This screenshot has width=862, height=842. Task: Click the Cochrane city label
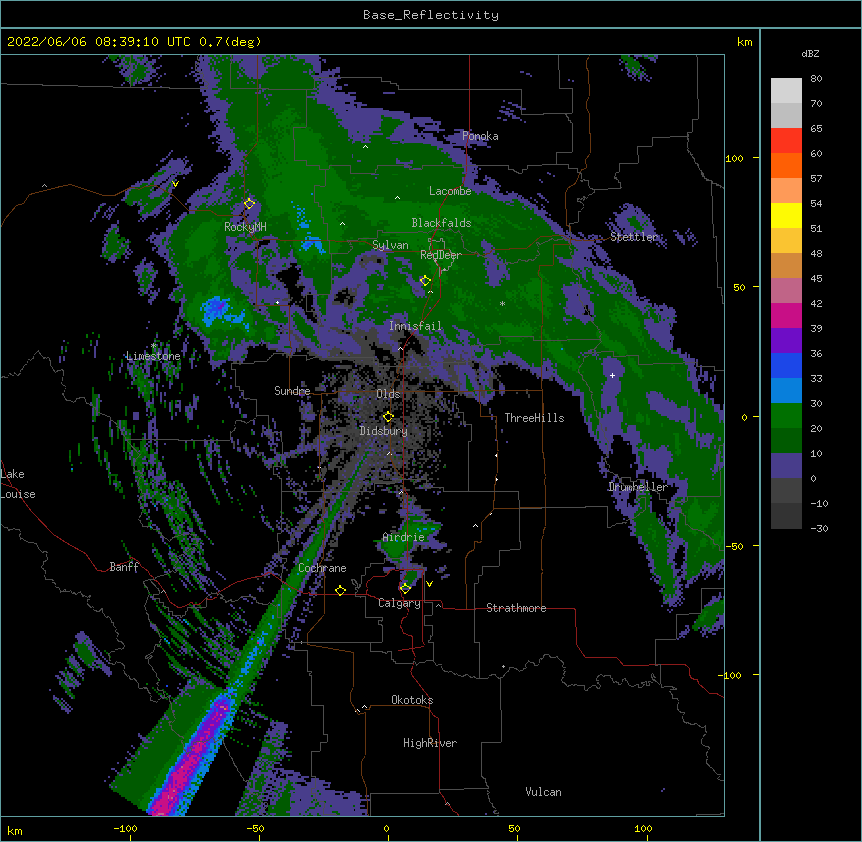[x=322, y=568]
